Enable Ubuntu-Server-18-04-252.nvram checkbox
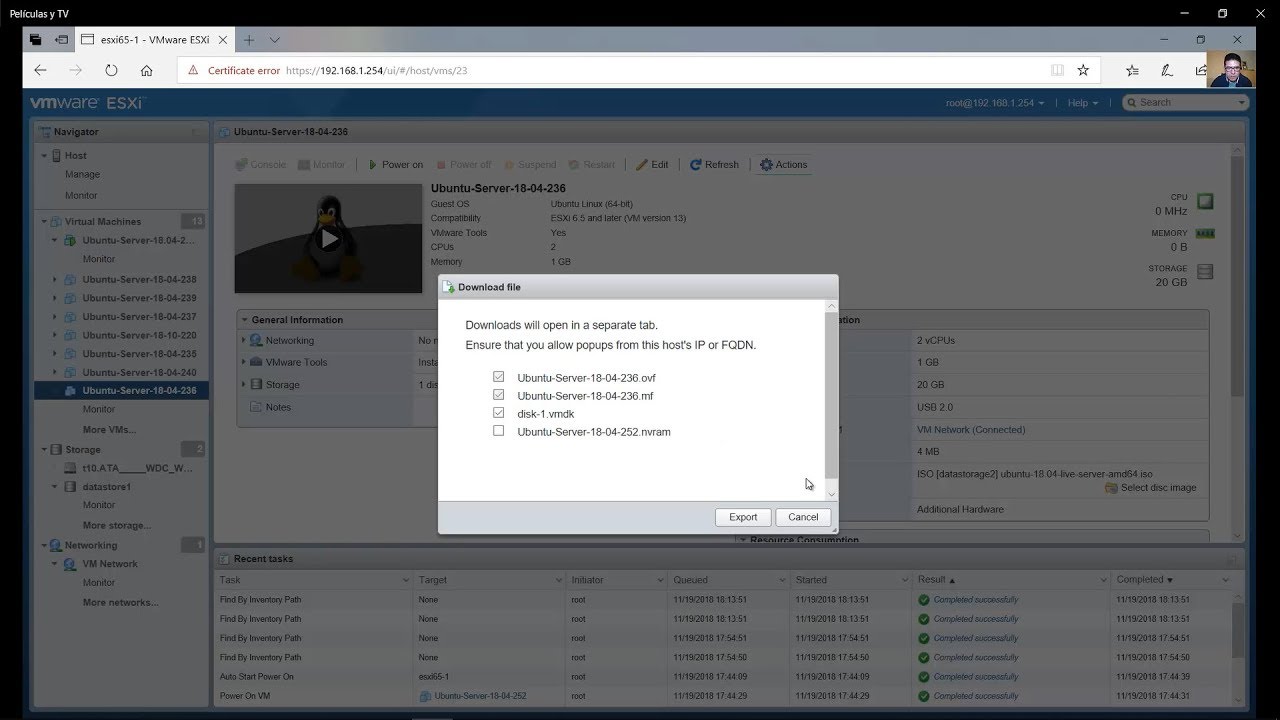This screenshot has width=1280, height=720. pos(498,431)
